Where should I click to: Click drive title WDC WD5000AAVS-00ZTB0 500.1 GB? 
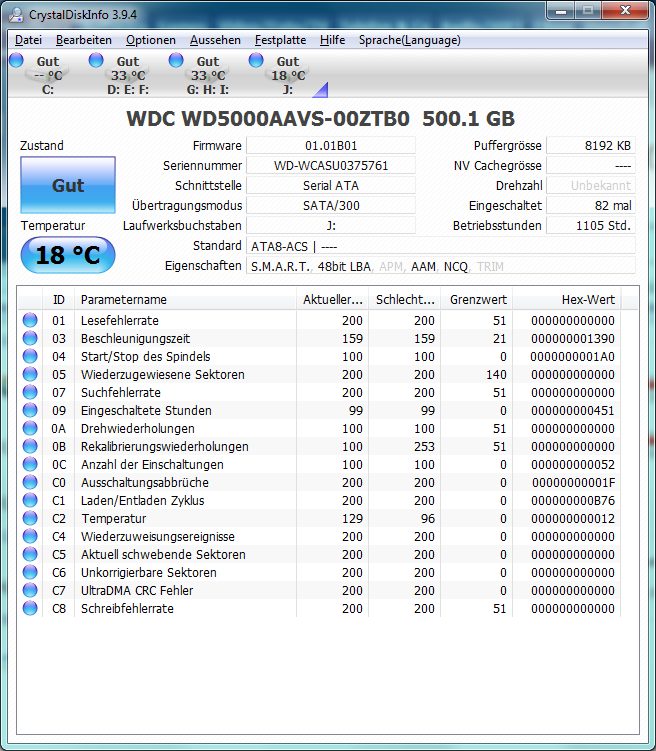click(320, 119)
